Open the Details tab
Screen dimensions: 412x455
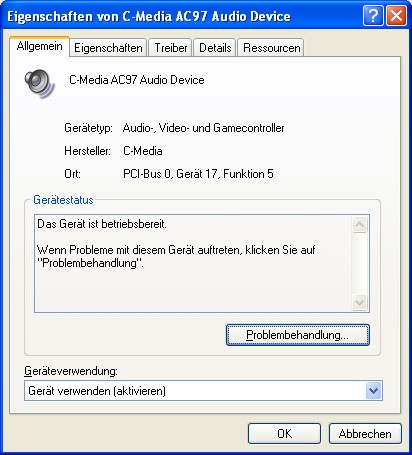pos(215,48)
